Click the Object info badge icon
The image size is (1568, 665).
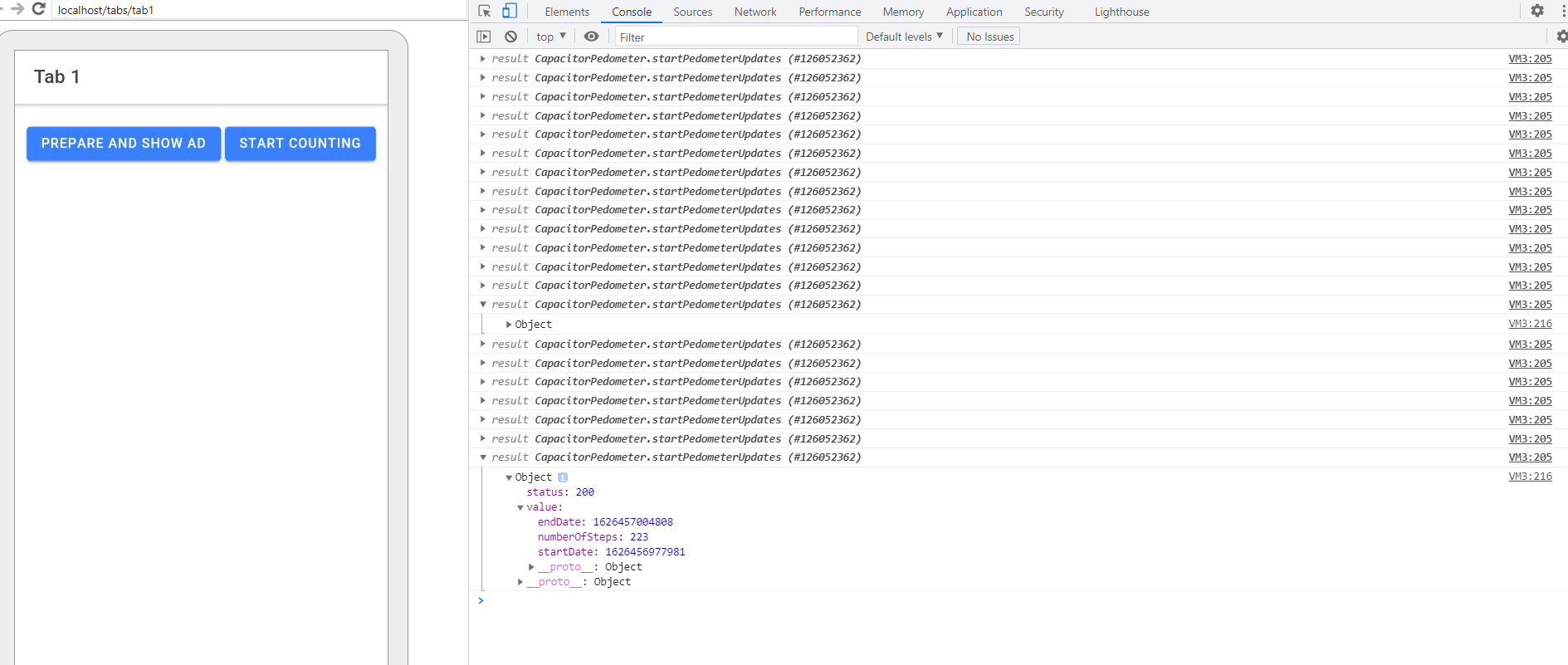click(x=563, y=477)
